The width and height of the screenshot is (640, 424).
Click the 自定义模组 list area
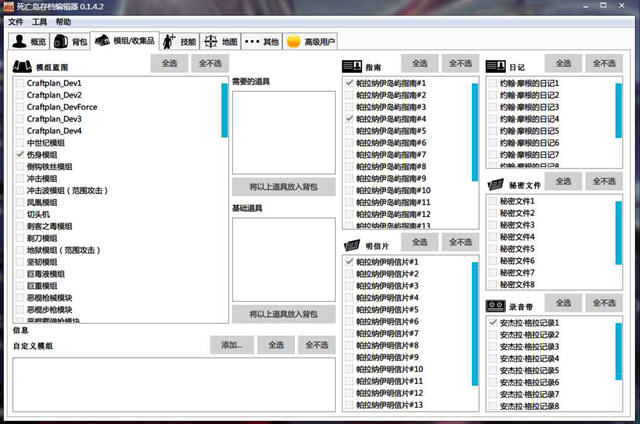point(174,384)
